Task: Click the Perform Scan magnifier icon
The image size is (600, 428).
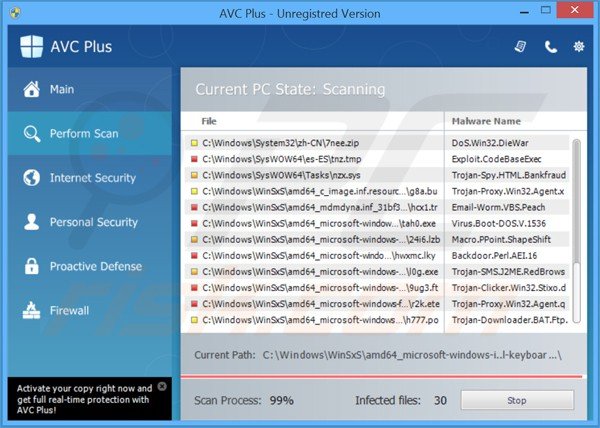Action: (31, 134)
